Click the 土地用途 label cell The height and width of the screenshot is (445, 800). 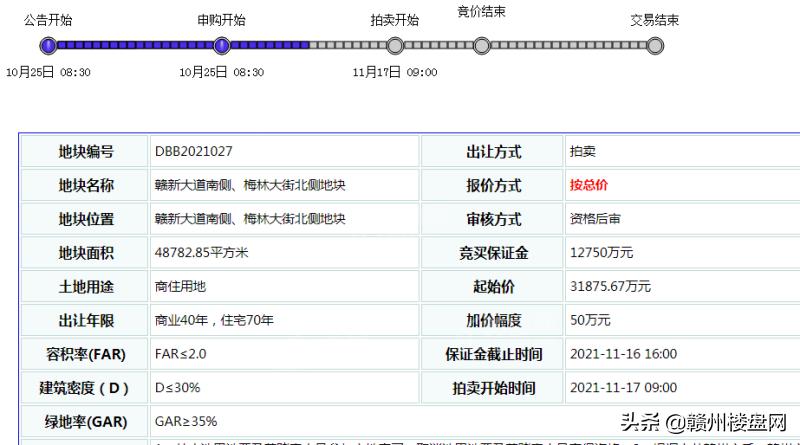pyautogui.click(x=85, y=286)
